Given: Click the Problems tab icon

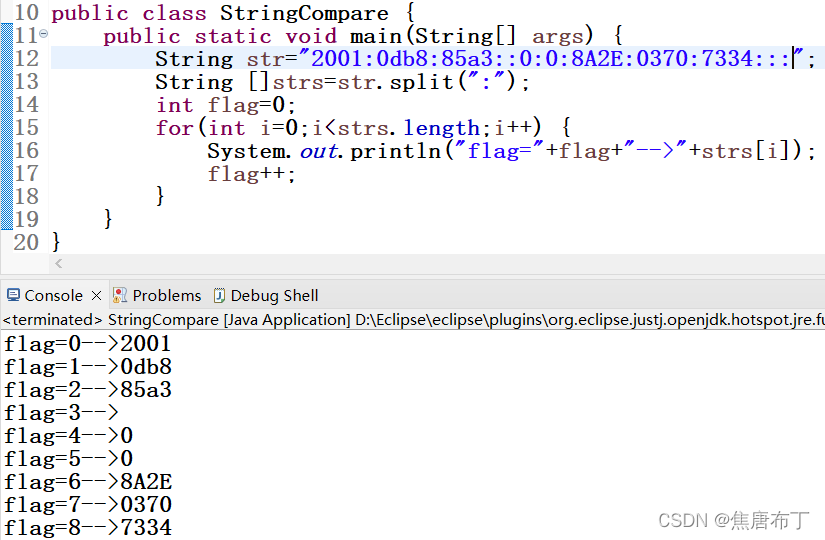Looking at the screenshot, I should click(x=120, y=295).
